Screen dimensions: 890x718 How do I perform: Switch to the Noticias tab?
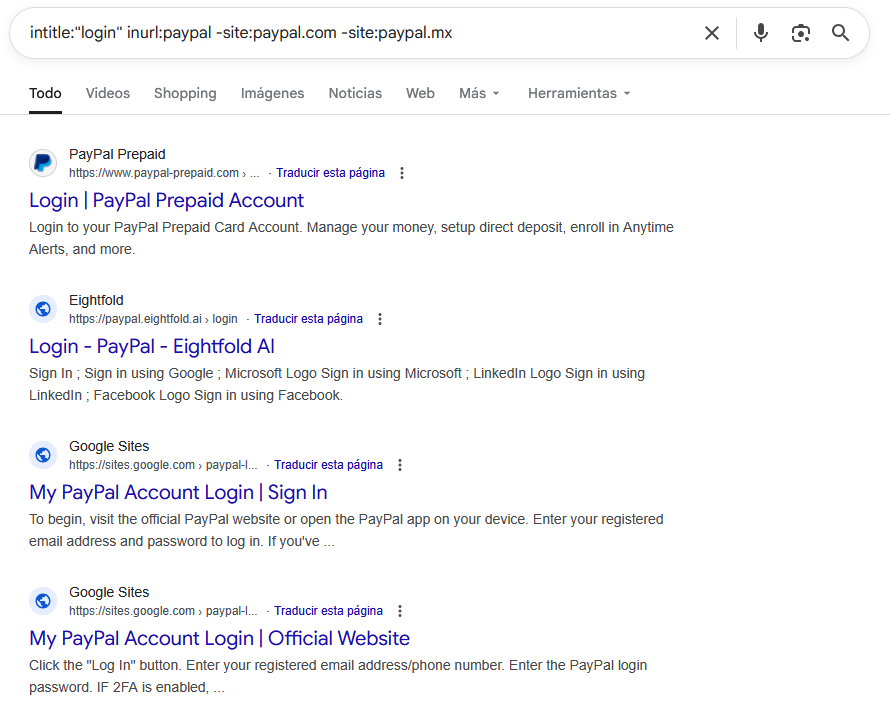point(355,93)
